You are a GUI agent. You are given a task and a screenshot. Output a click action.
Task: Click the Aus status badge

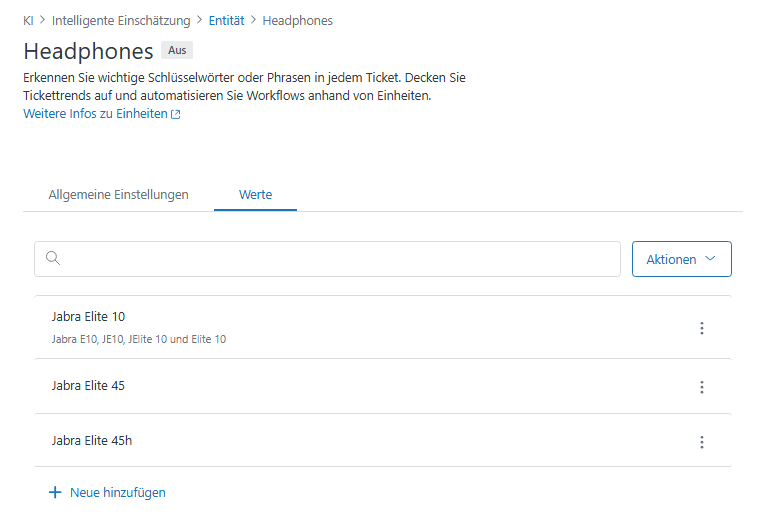click(x=177, y=50)
